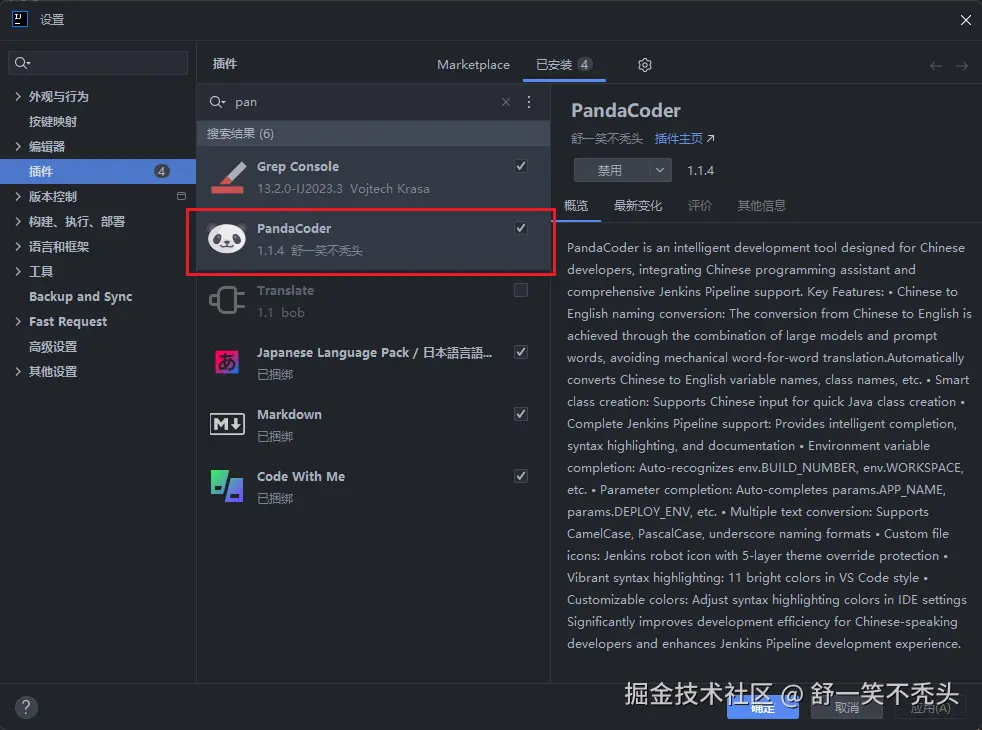Focus the plugin search field containing pan
This screenshot has width=982, height=730.
(365, 102)
